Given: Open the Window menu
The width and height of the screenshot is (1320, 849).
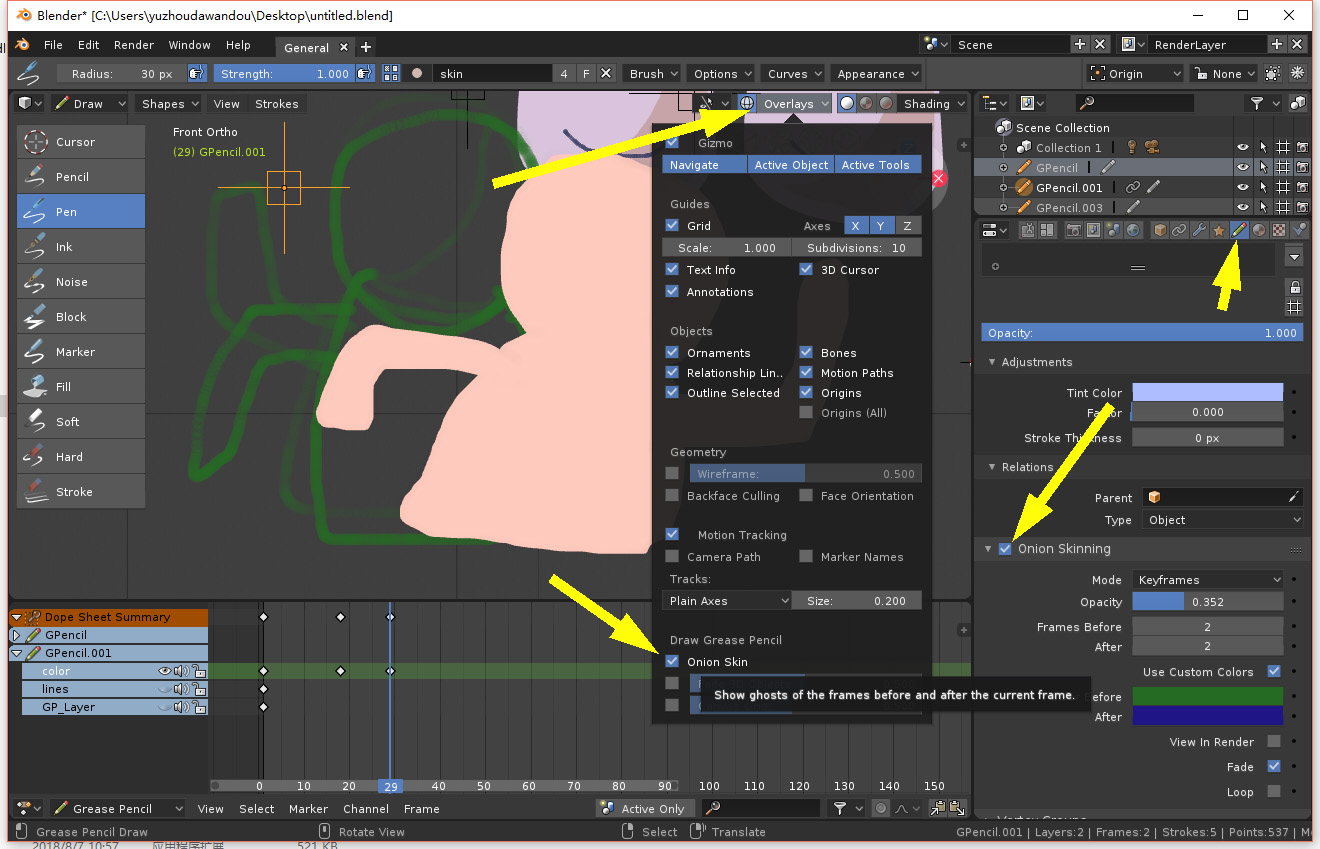Looking at the screenshot, I should coord(190,45).
